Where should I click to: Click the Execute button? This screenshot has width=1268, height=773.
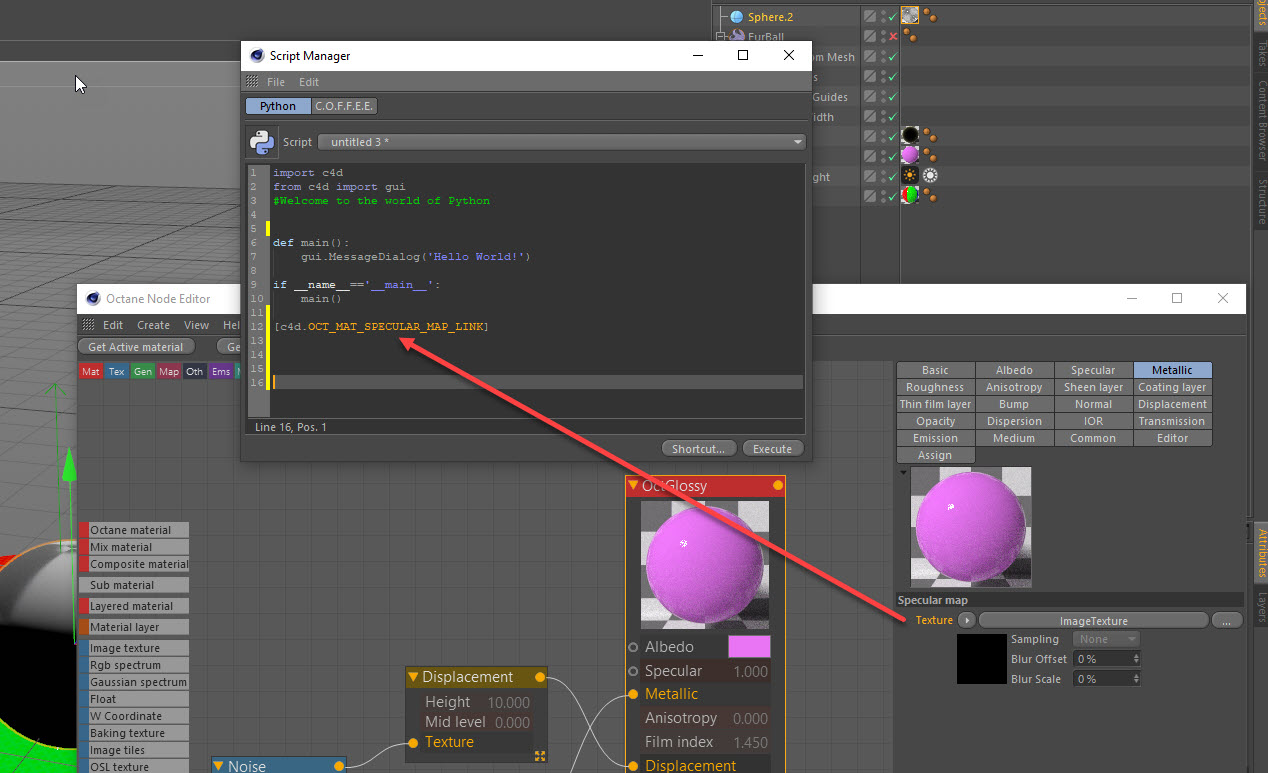772,448
